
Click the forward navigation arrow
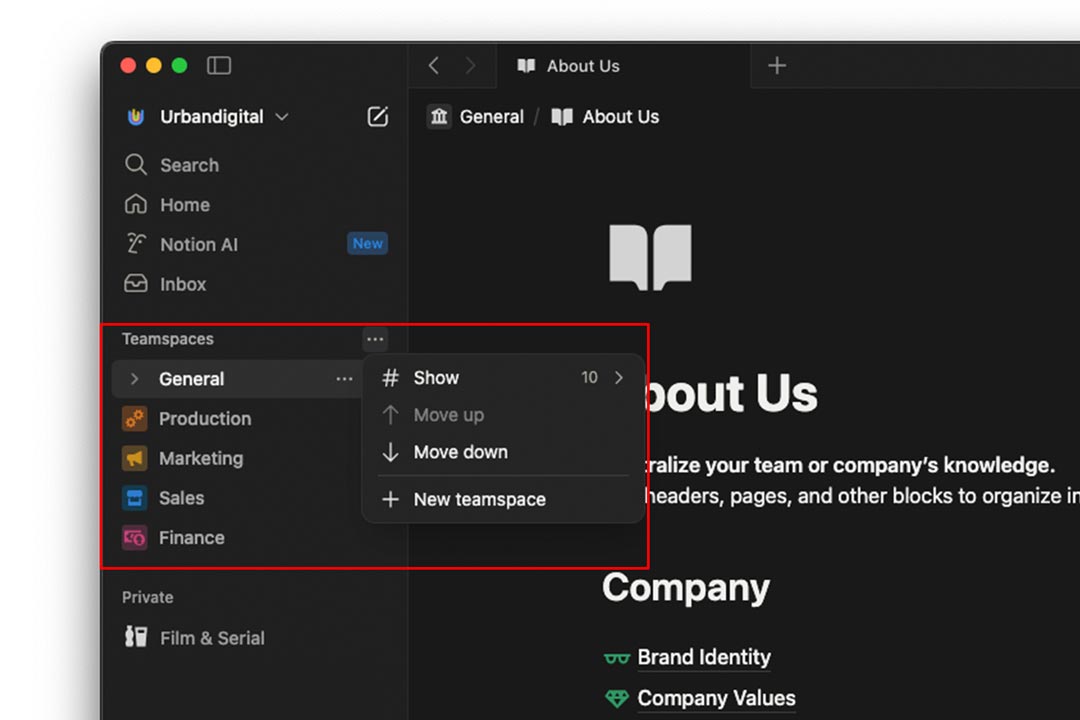(470, 65)
